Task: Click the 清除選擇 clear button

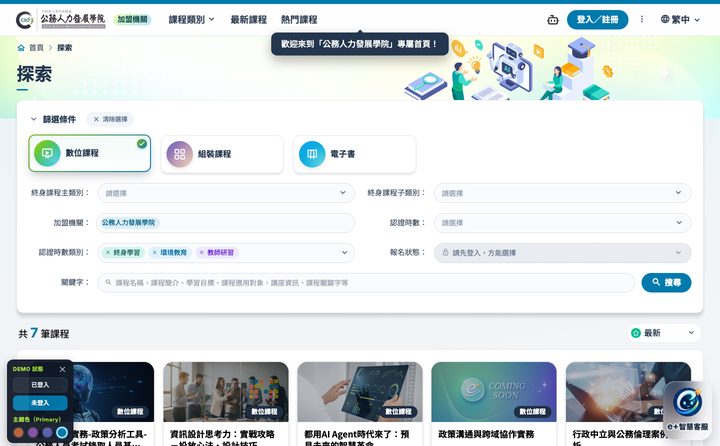Action: tap(110, 119)
